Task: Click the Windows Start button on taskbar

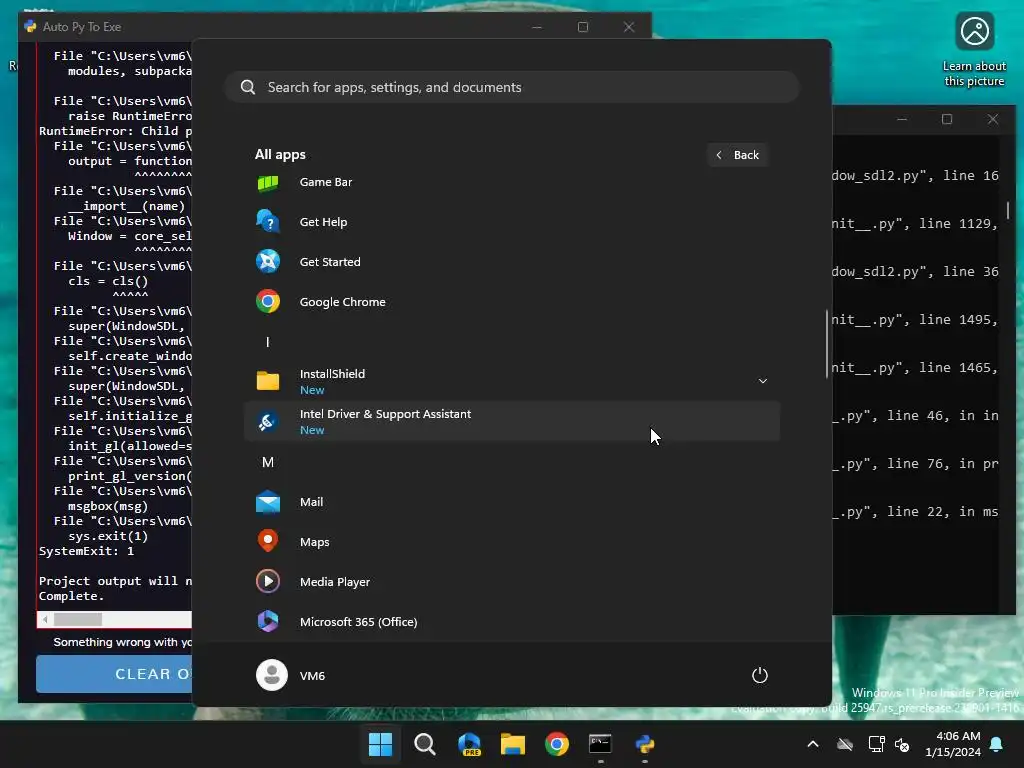Action: 380,744
